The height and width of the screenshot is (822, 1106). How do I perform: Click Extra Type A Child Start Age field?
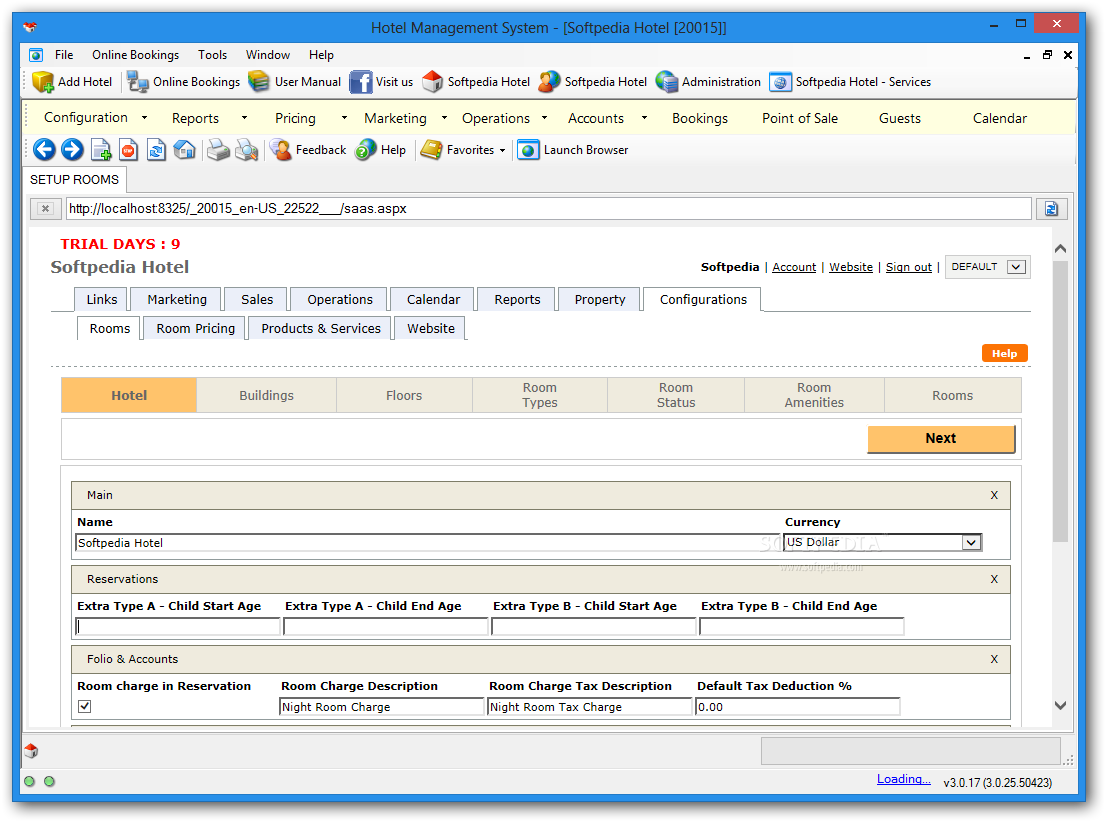coord(178,627)
